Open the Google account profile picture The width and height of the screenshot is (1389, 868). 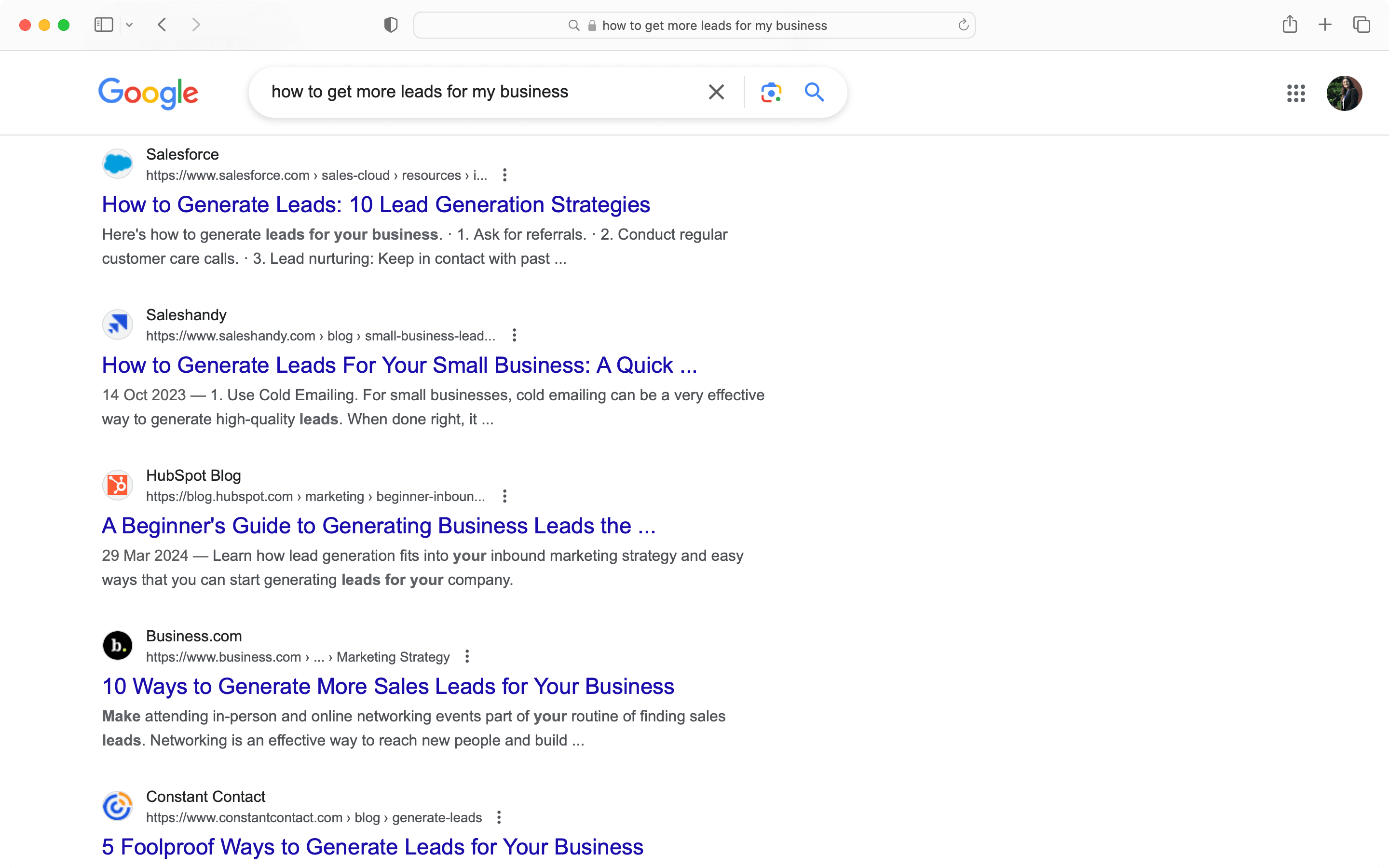tap(1344, 93)
